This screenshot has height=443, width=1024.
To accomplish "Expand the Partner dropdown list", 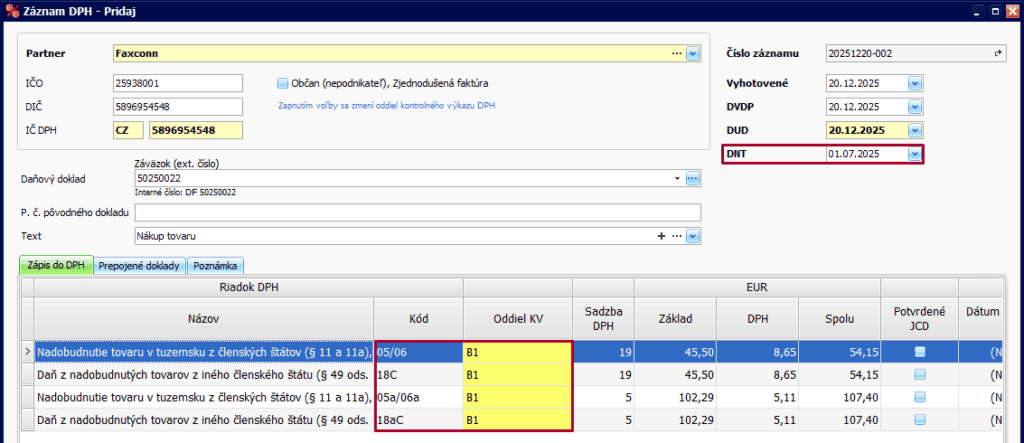I will [692, 53].
